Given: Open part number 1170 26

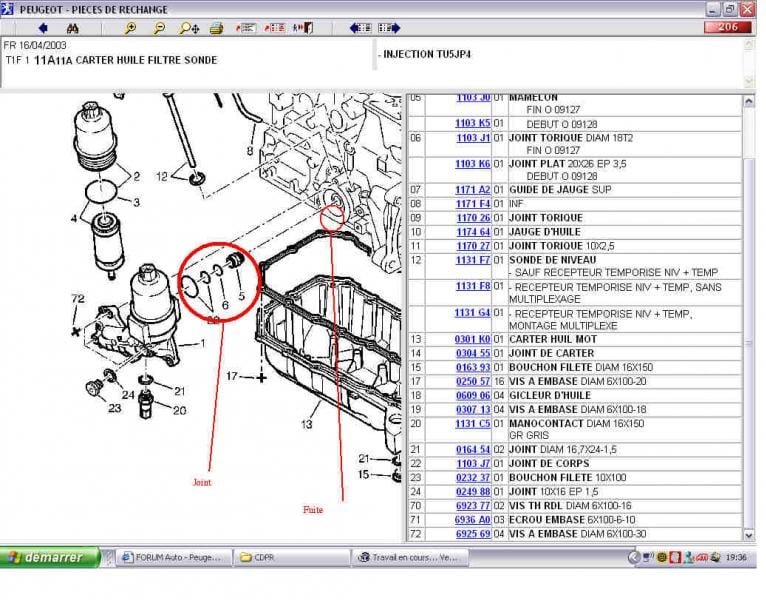Looking at the screenshot, I should (473, 217).
